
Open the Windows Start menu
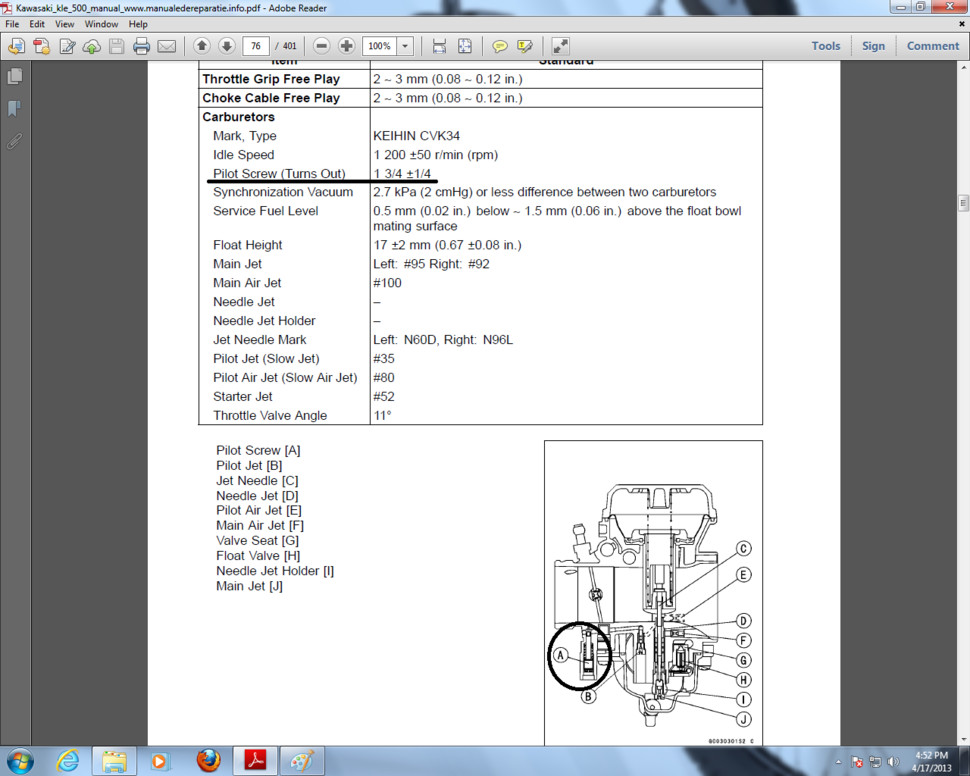point(21,761)
